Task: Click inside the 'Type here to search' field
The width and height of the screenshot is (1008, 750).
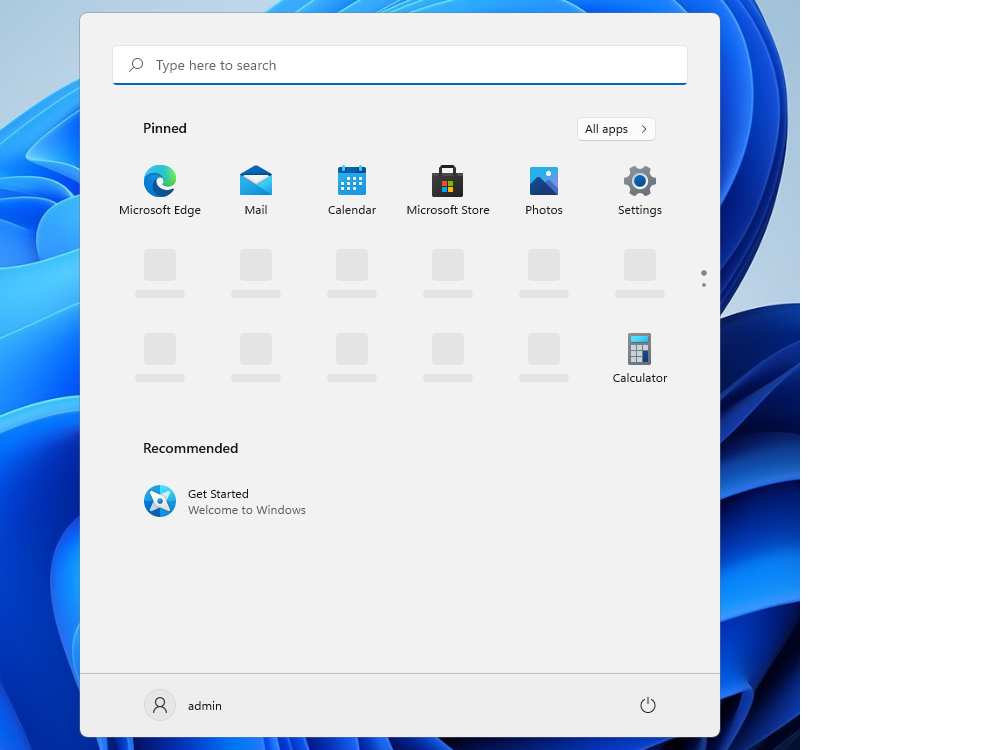Action: [400, 65]
